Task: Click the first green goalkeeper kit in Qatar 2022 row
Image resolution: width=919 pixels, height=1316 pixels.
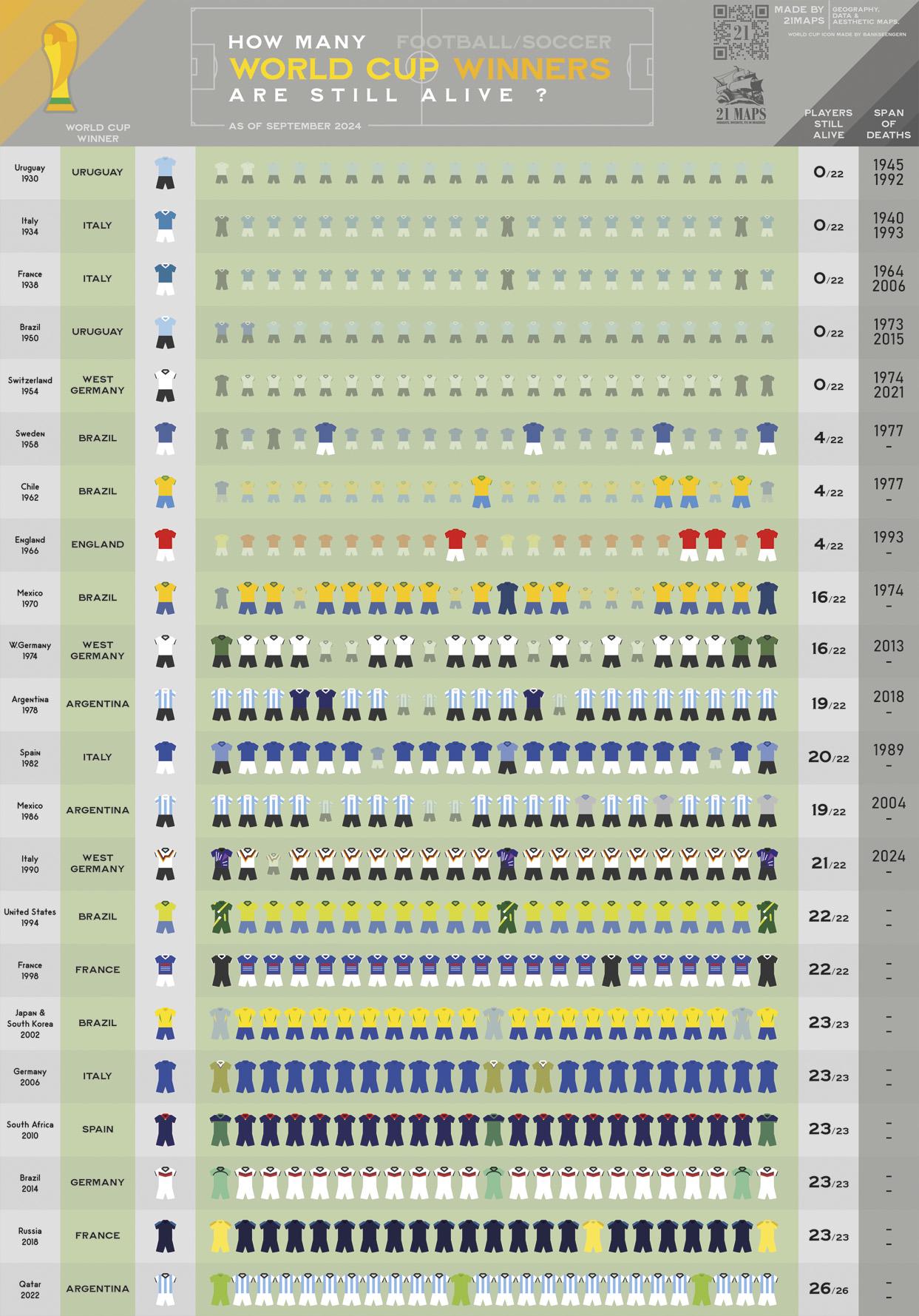Action: point(220,1290)
